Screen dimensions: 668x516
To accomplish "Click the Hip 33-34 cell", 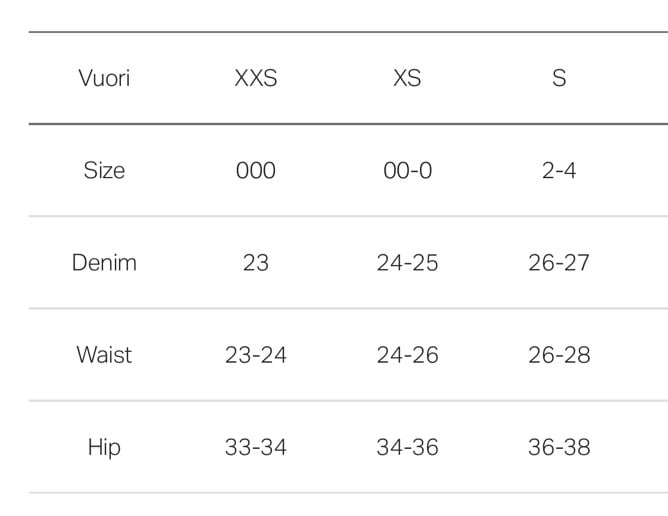I will coord(256,447).
